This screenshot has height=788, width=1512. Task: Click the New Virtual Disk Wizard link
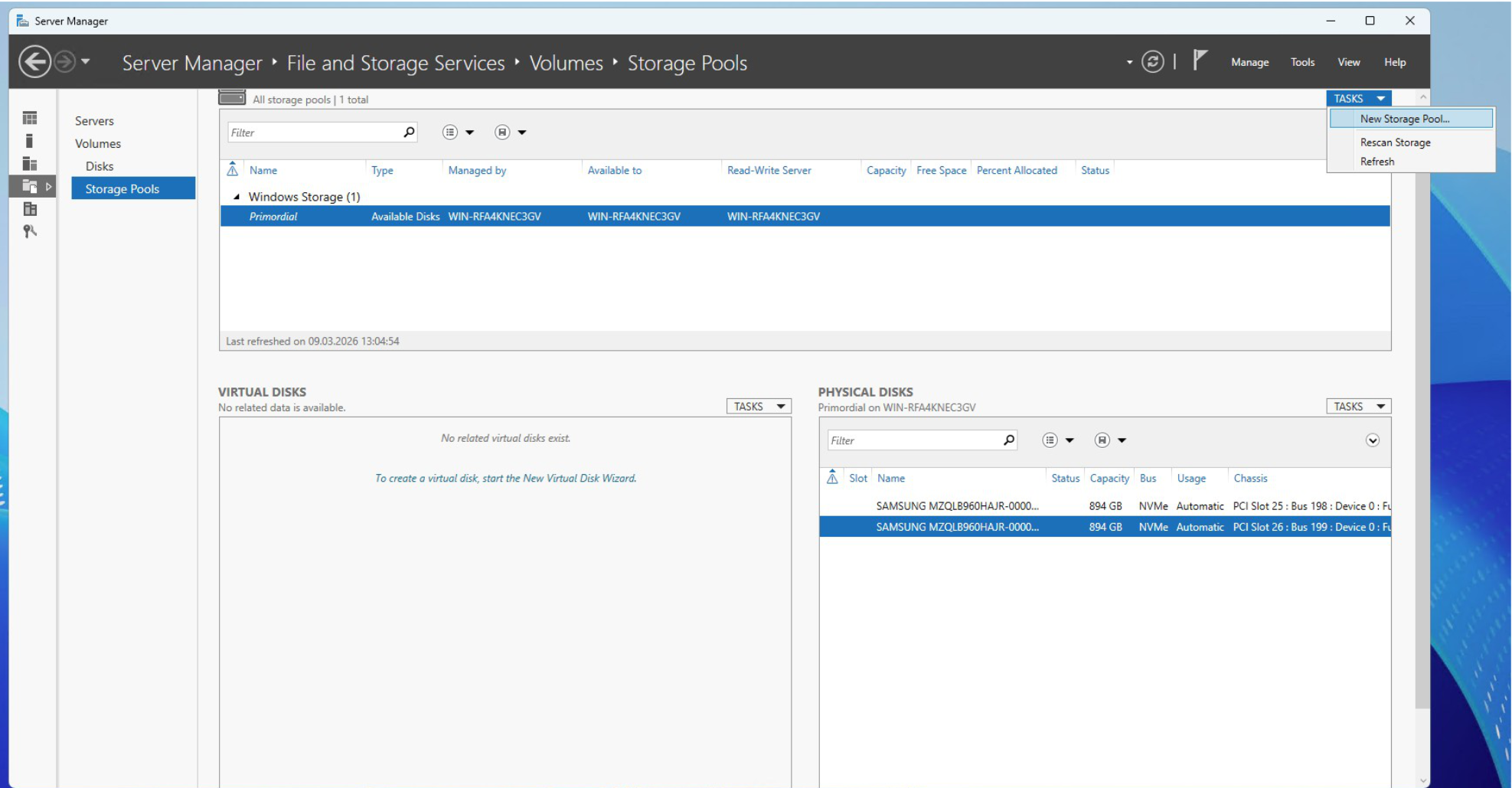[505, 478]
